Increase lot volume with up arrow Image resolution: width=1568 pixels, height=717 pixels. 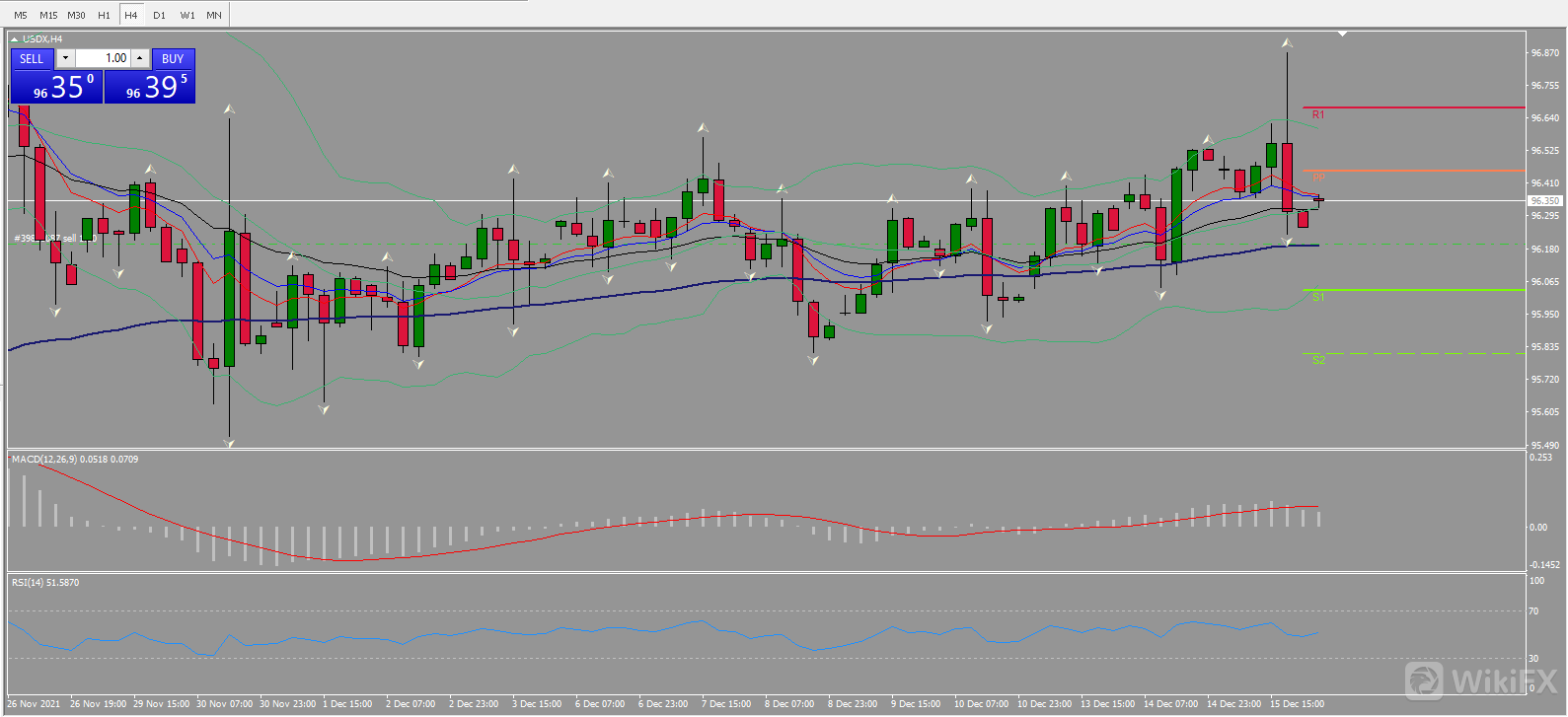140,58
